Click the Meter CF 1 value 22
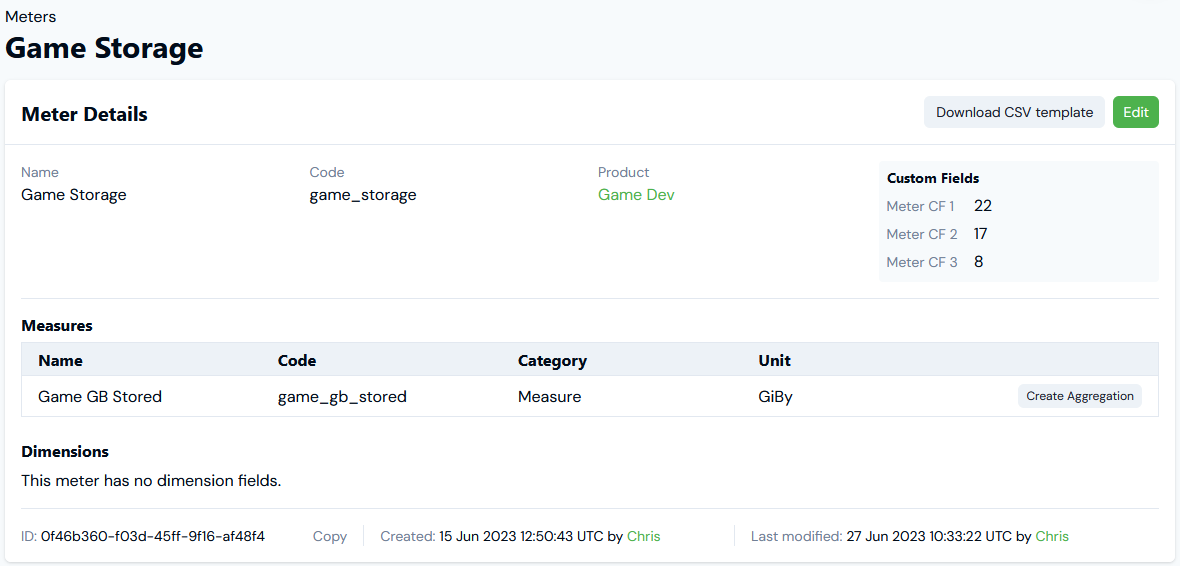 [983, 205]
